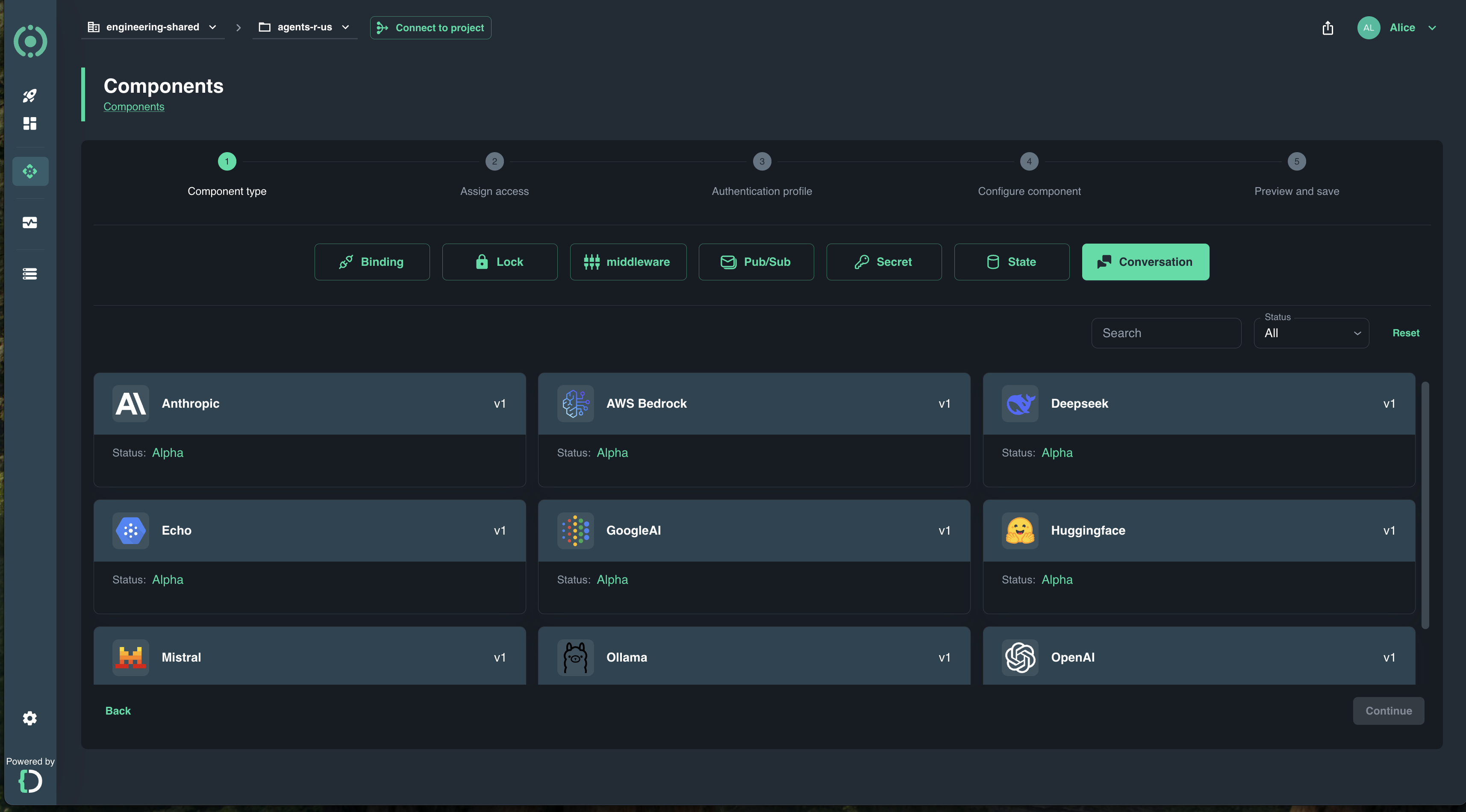
Task: Expand the agents-r-us project dropdown
Action: click(x=304, y=27)
